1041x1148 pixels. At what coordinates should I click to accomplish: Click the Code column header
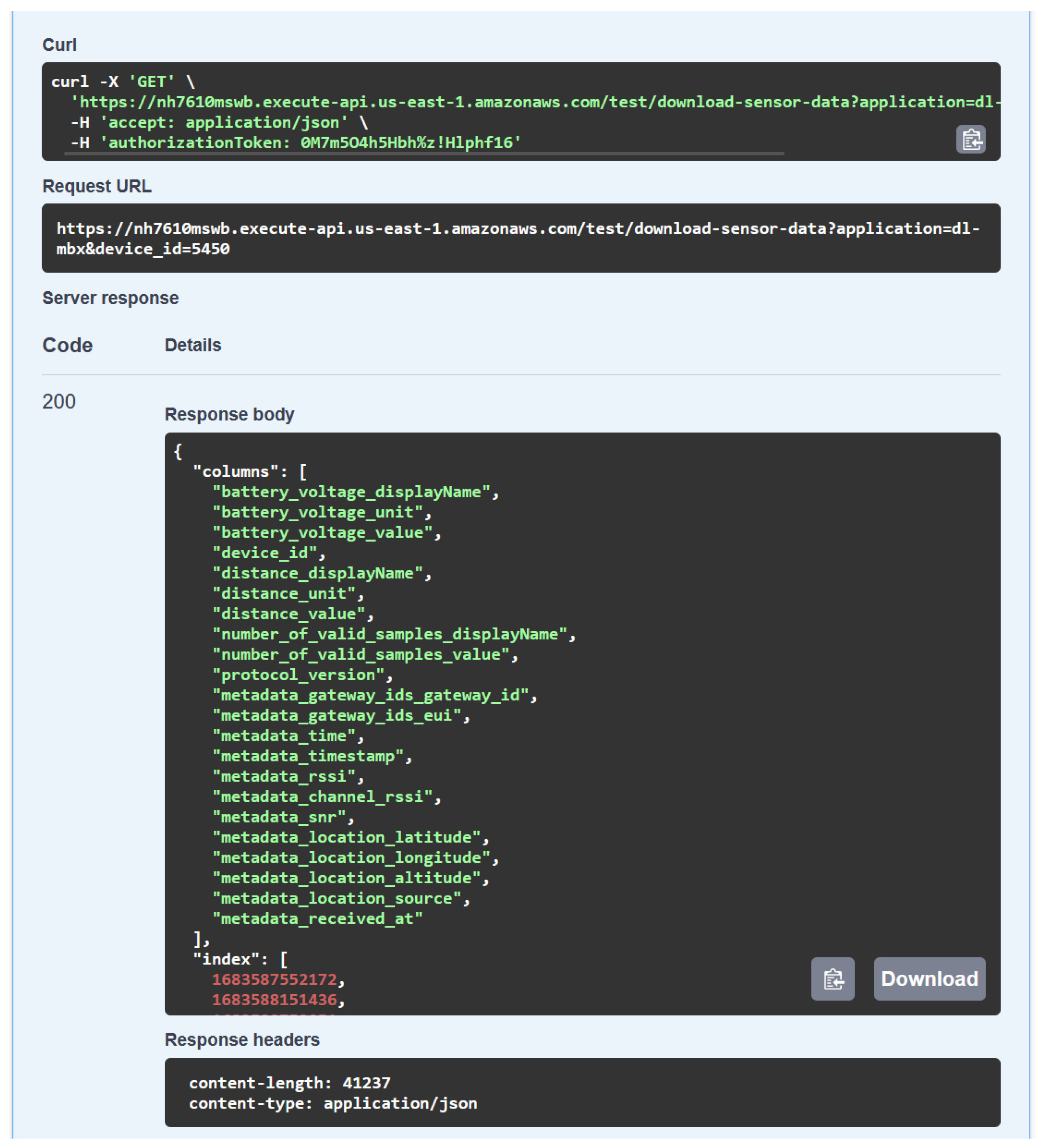click(x=67, y=345)
